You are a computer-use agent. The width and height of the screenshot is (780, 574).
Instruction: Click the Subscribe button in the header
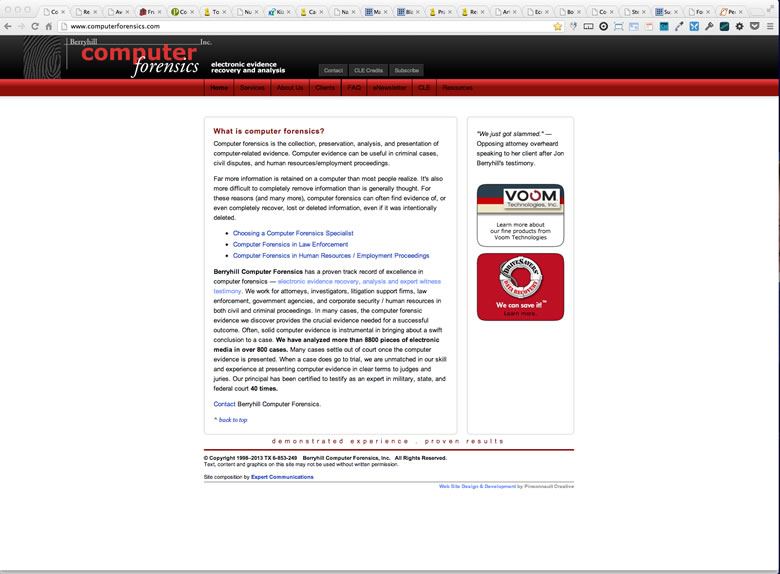tap(406, 71)
